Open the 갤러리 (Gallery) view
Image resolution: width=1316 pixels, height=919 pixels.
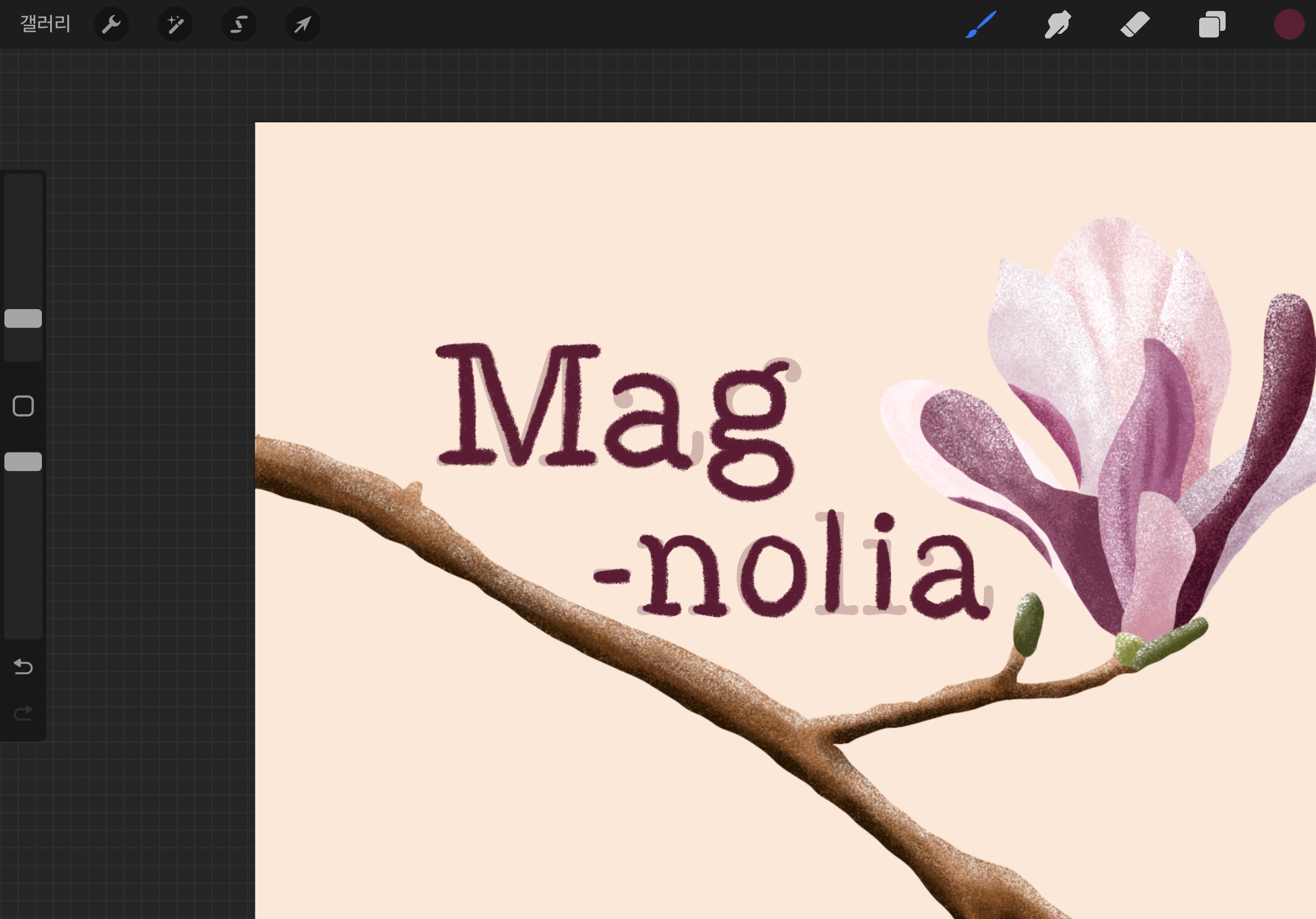(x=45, y=24)
